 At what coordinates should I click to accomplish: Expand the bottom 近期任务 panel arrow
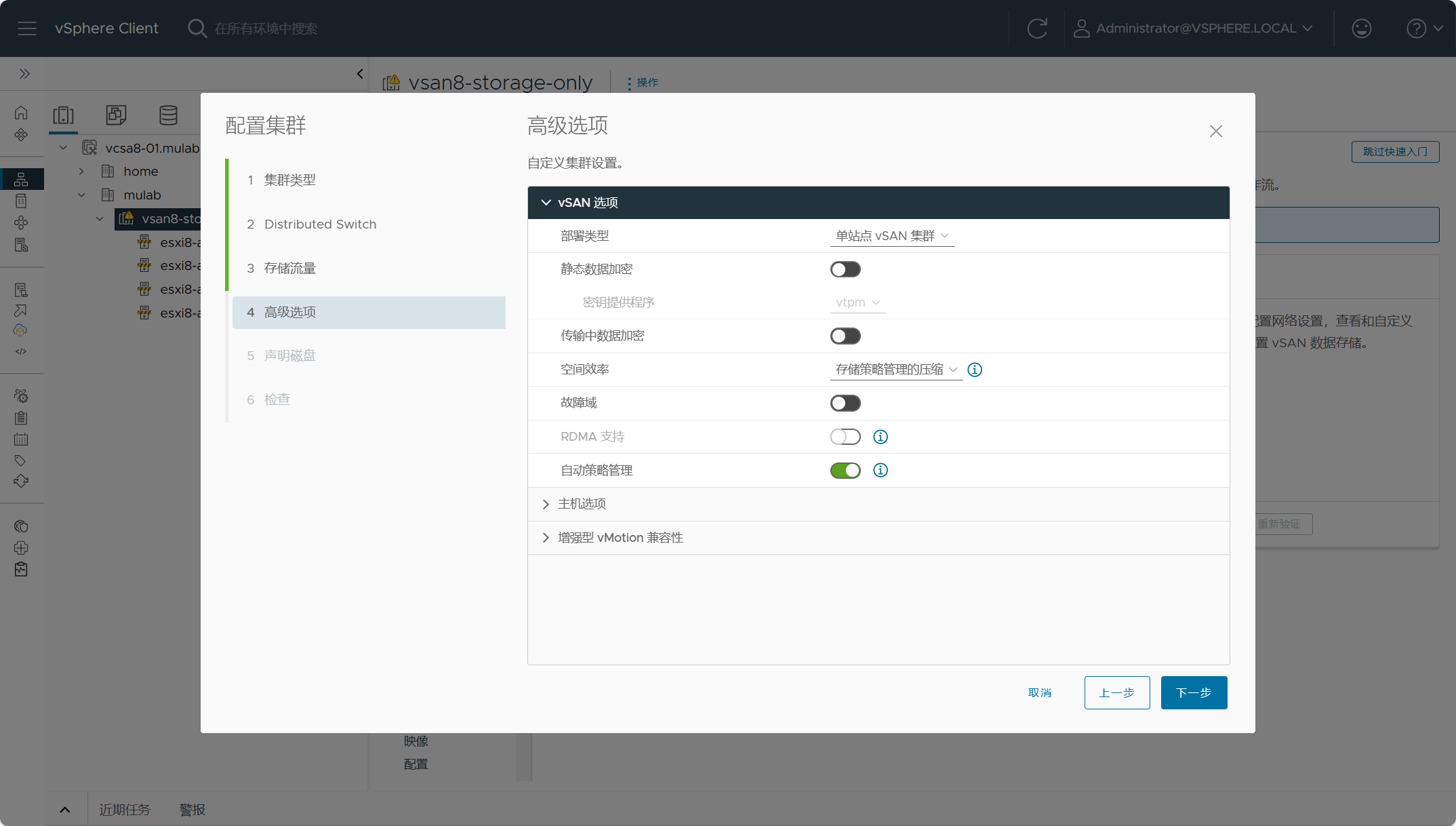(x=65, y=810)
